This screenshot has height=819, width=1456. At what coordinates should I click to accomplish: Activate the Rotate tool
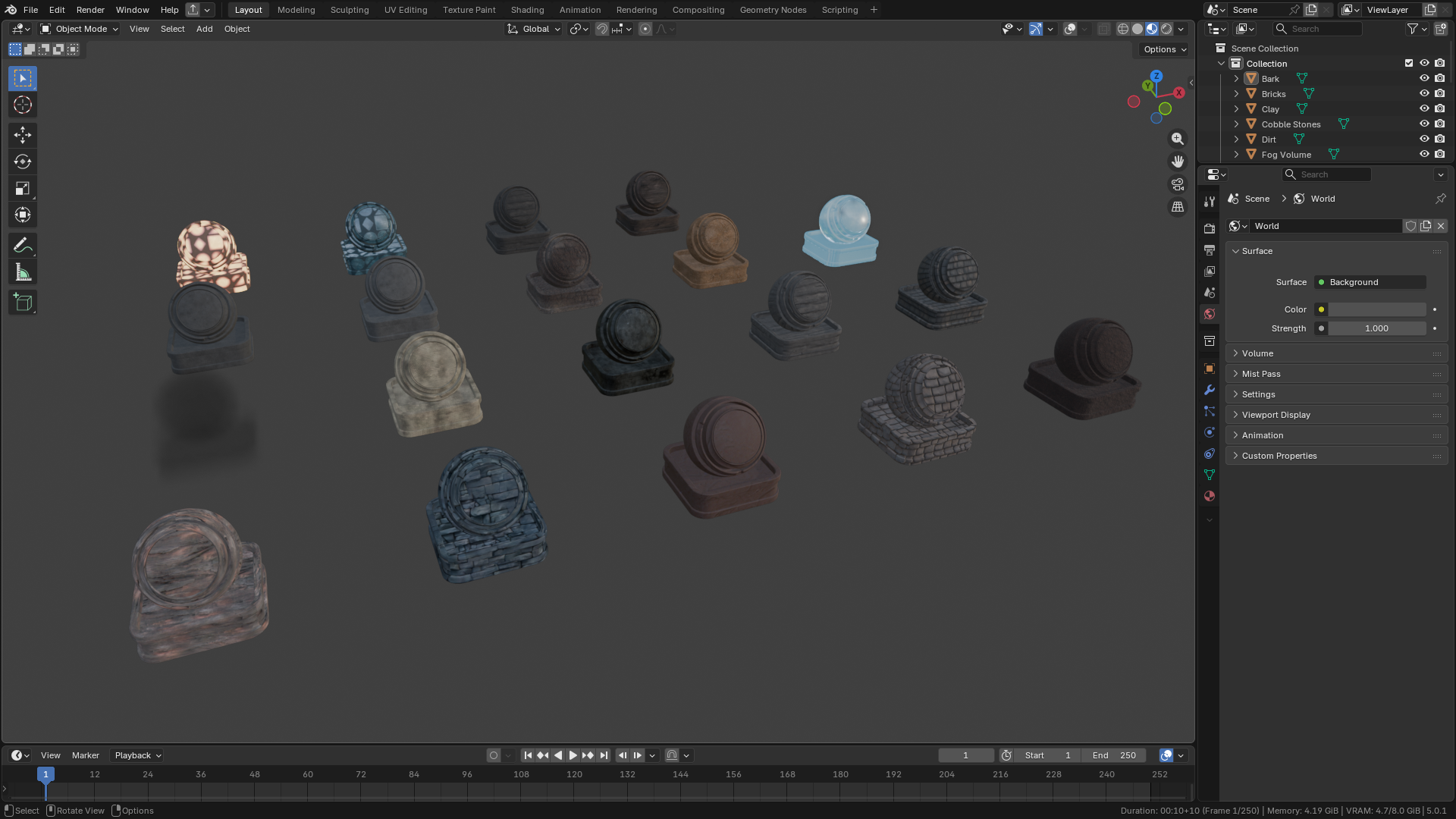click(x=23, y=162)
